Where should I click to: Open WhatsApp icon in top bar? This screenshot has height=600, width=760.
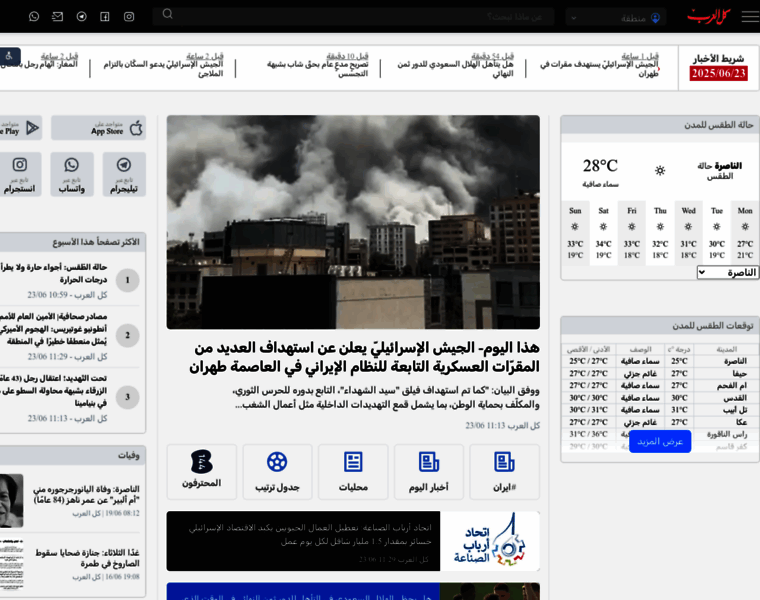point(34,16)
